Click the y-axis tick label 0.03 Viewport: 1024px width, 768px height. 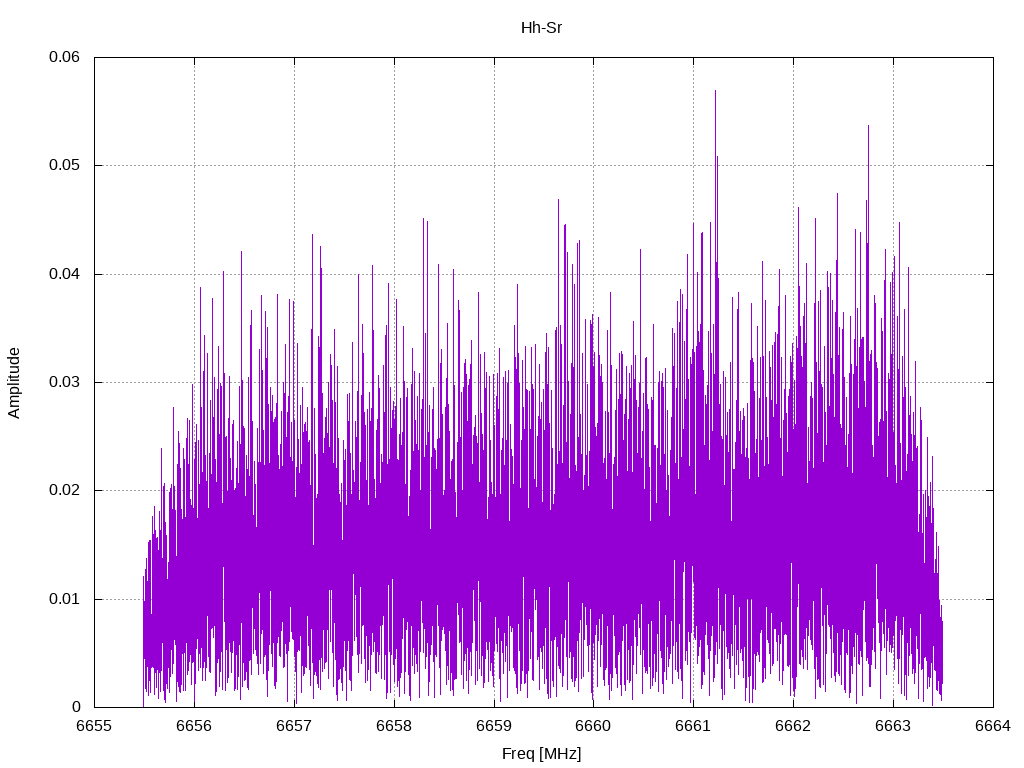(64, 382)
